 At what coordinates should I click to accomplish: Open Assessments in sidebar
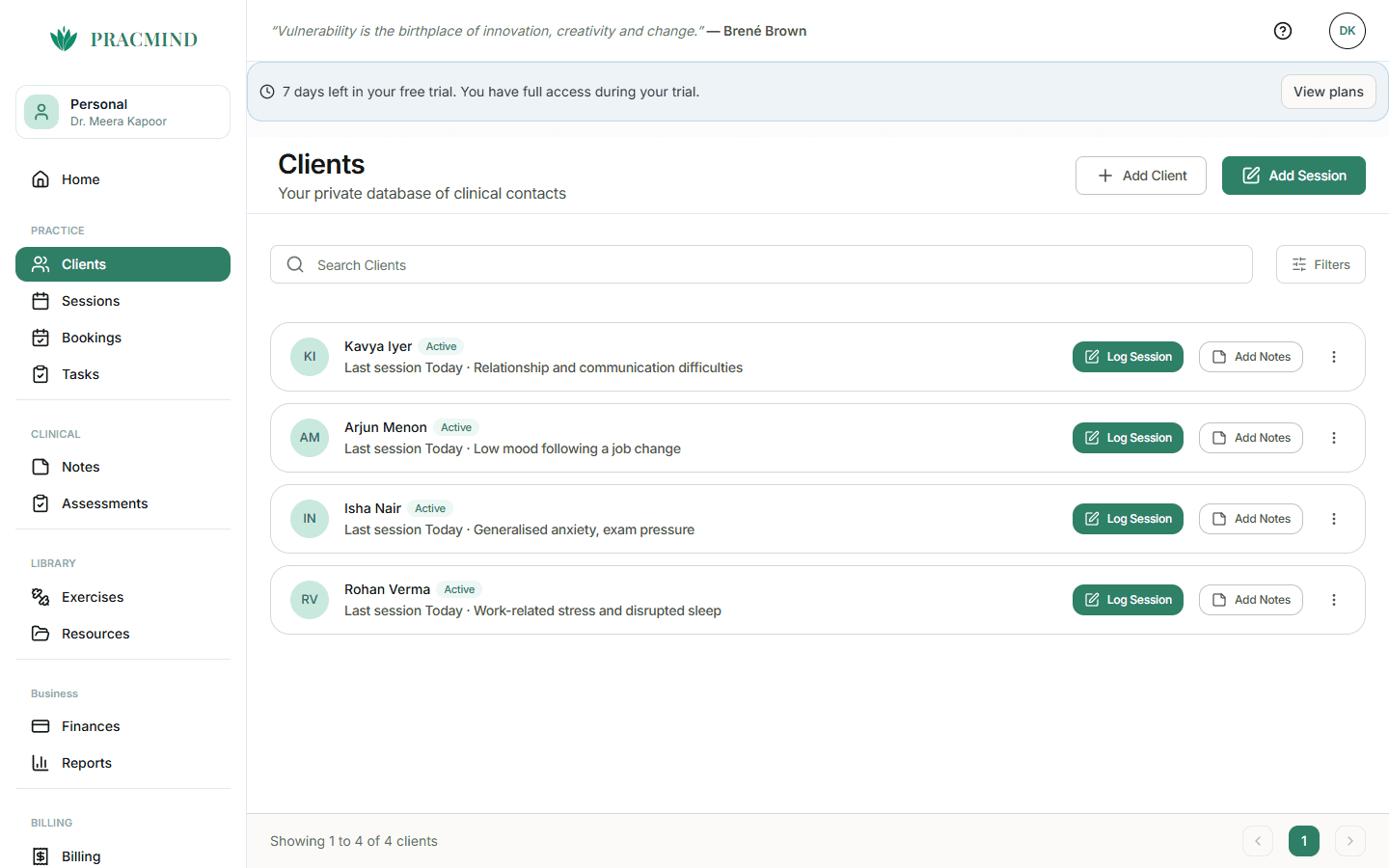[123, 503]
